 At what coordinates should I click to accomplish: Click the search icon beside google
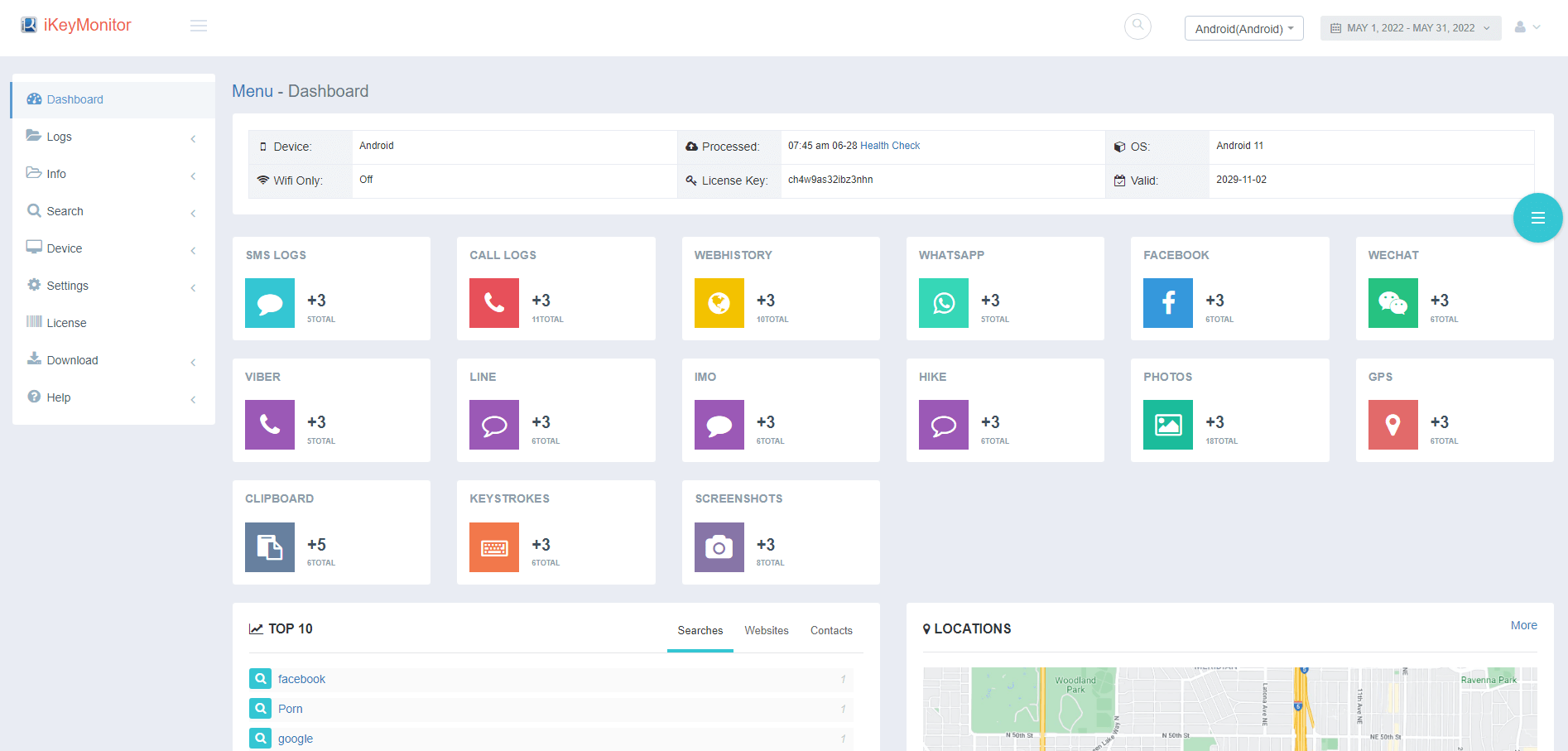261,739
